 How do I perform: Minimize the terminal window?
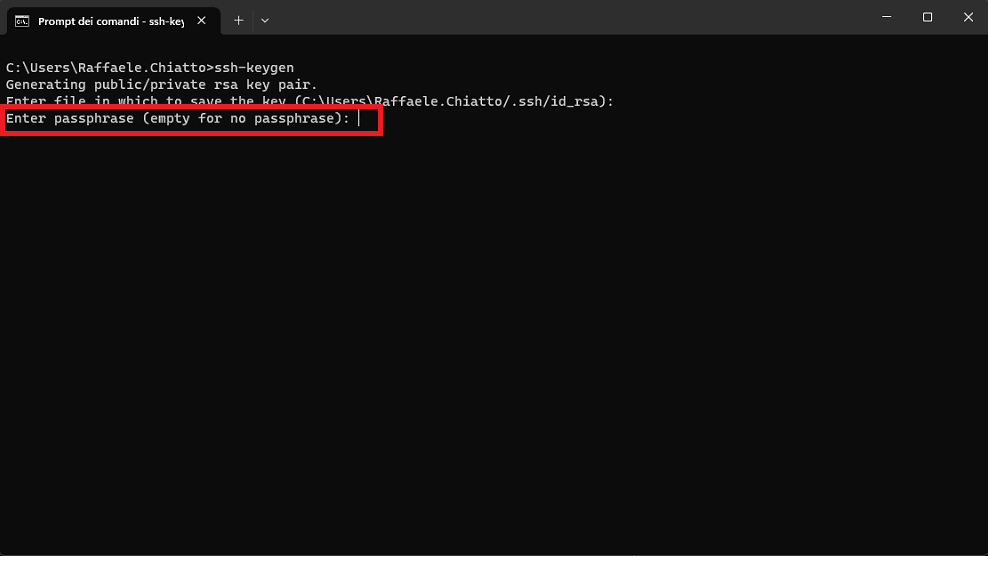887,18
